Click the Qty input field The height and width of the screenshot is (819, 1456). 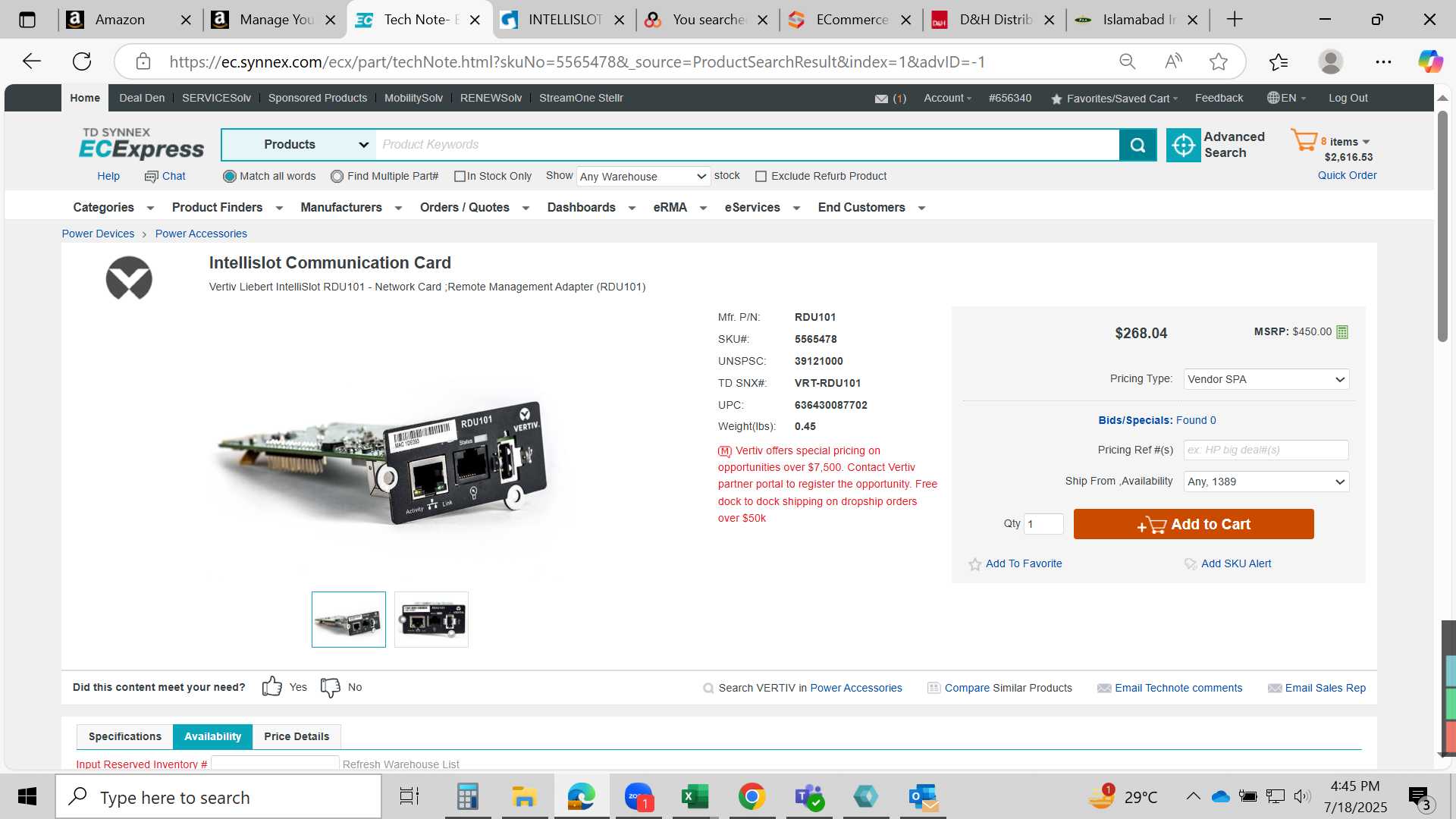(x=1043, y=524)
